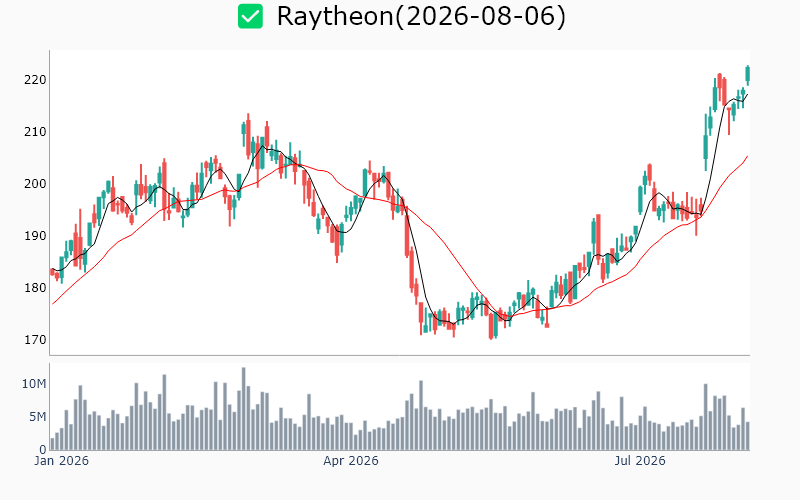Click the 210 price axis label

[35, 132]
